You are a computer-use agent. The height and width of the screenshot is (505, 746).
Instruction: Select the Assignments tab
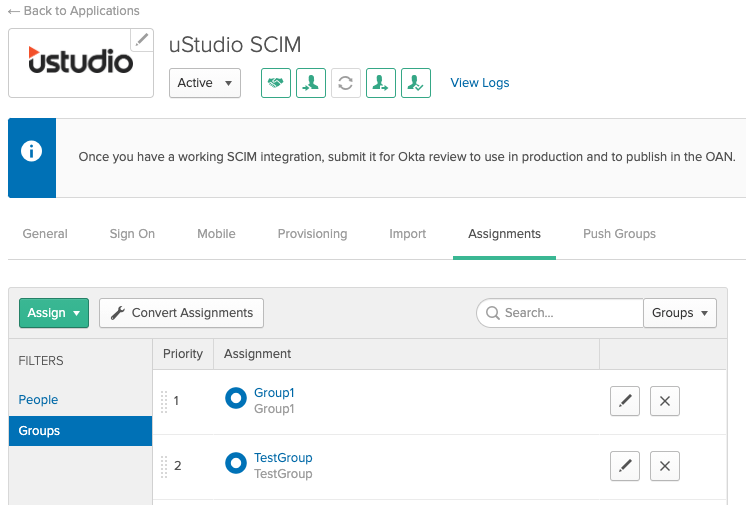[504, 234]
